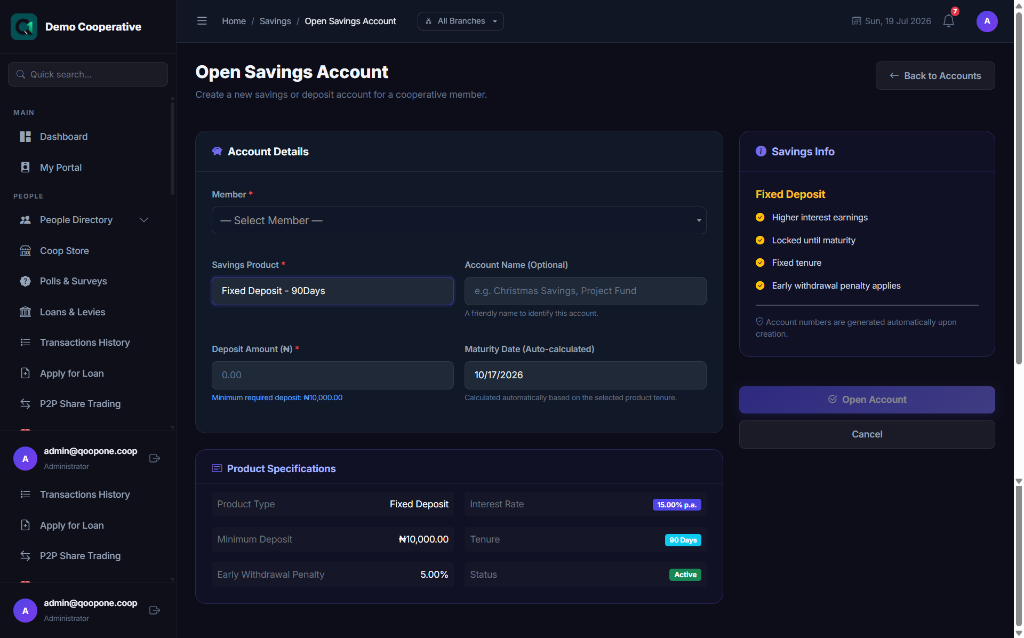Click check icon beside Higher interest earnings
The image size is (1024, 638).
760,217
